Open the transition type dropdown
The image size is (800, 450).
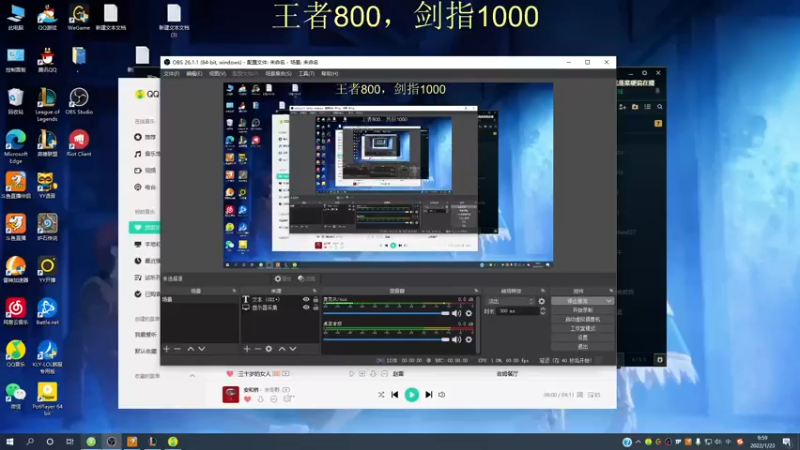click(510, 301)
